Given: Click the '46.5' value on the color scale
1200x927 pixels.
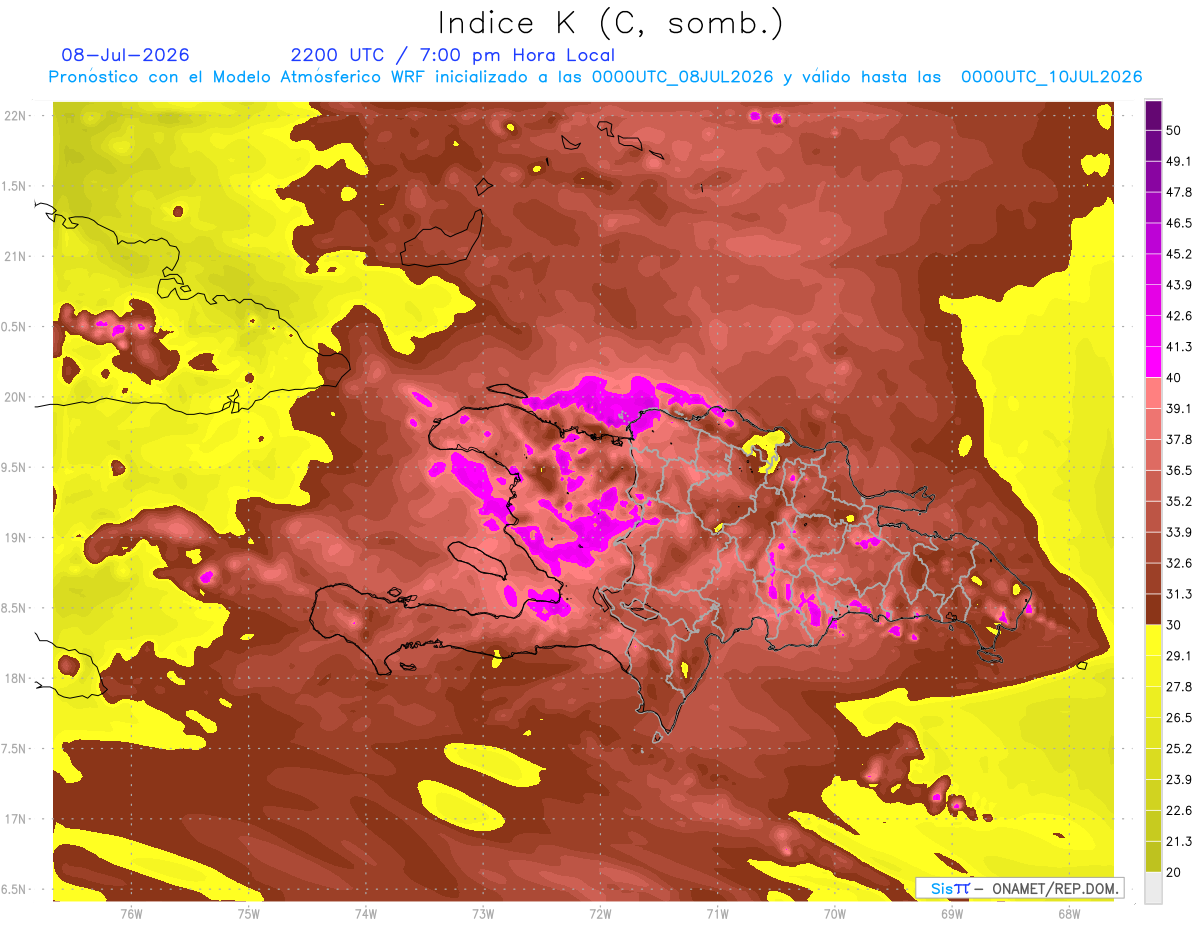Looking at the screenshot, I should click(x=1179, y=223).
